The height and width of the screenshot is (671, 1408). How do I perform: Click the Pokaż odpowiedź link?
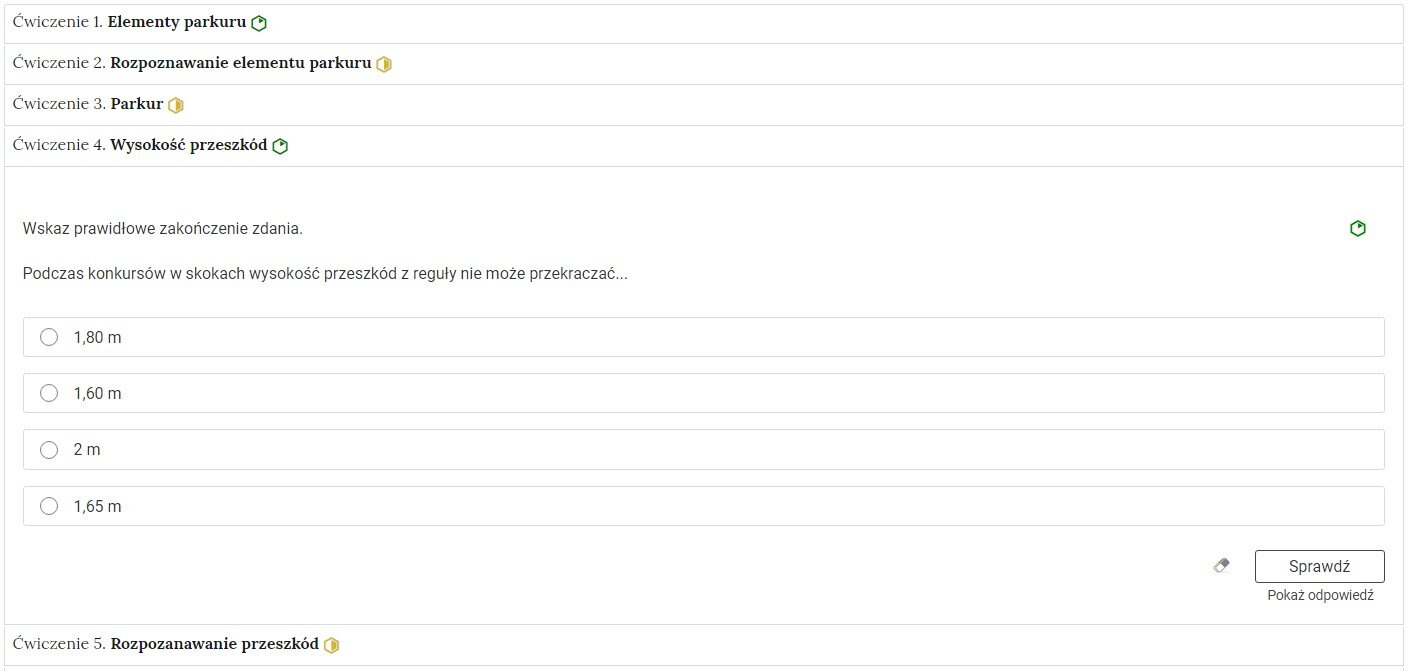pyautogui.click(x=1320, y=596)
